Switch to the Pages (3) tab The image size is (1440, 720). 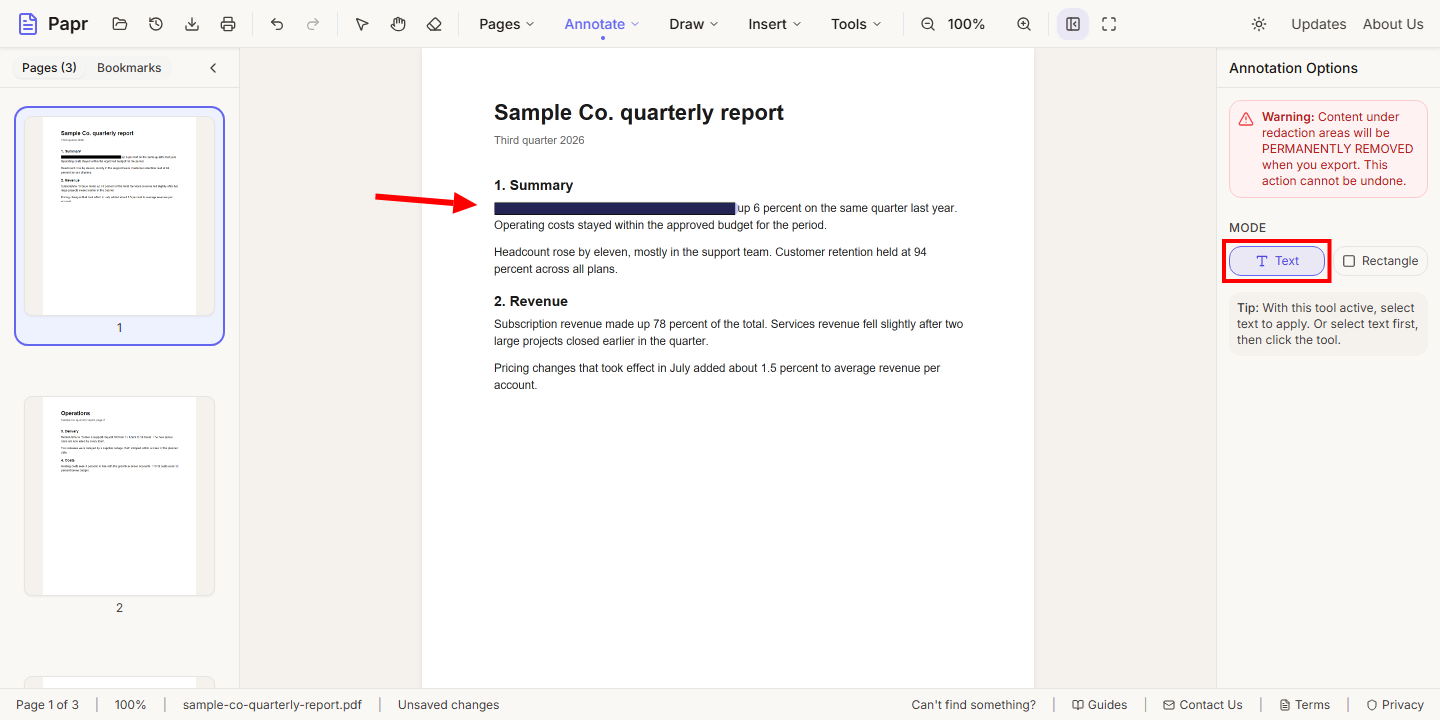coord(49,68)
